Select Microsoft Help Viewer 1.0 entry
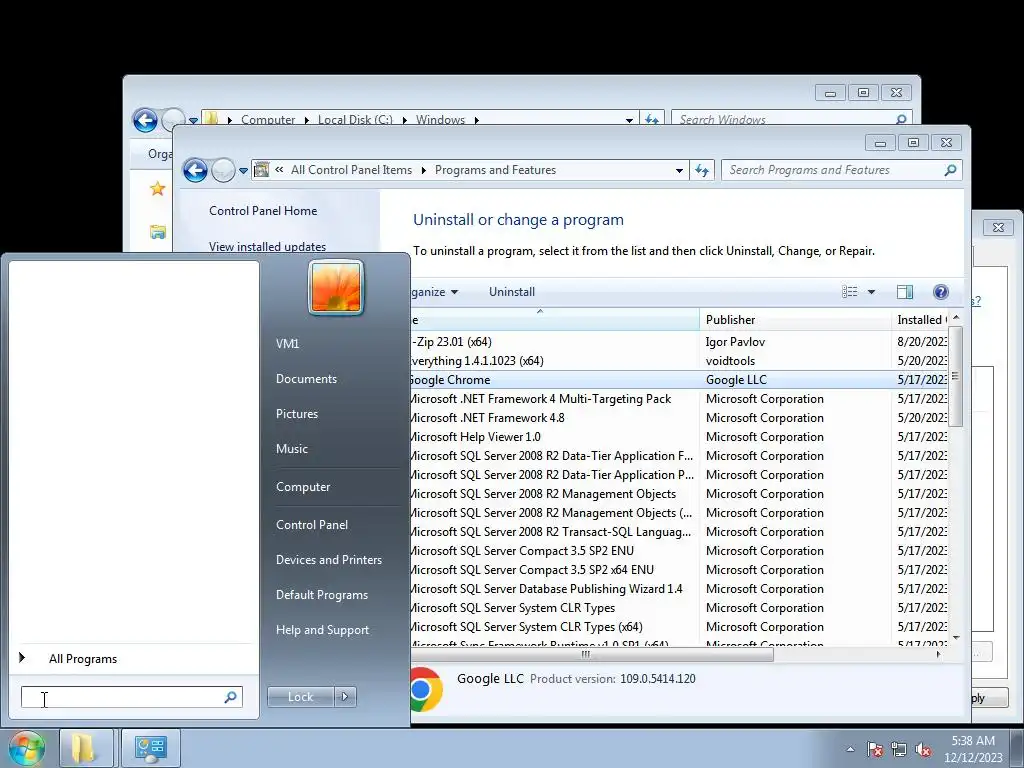Screen dimensions: 1024x768 pos(476,437)
